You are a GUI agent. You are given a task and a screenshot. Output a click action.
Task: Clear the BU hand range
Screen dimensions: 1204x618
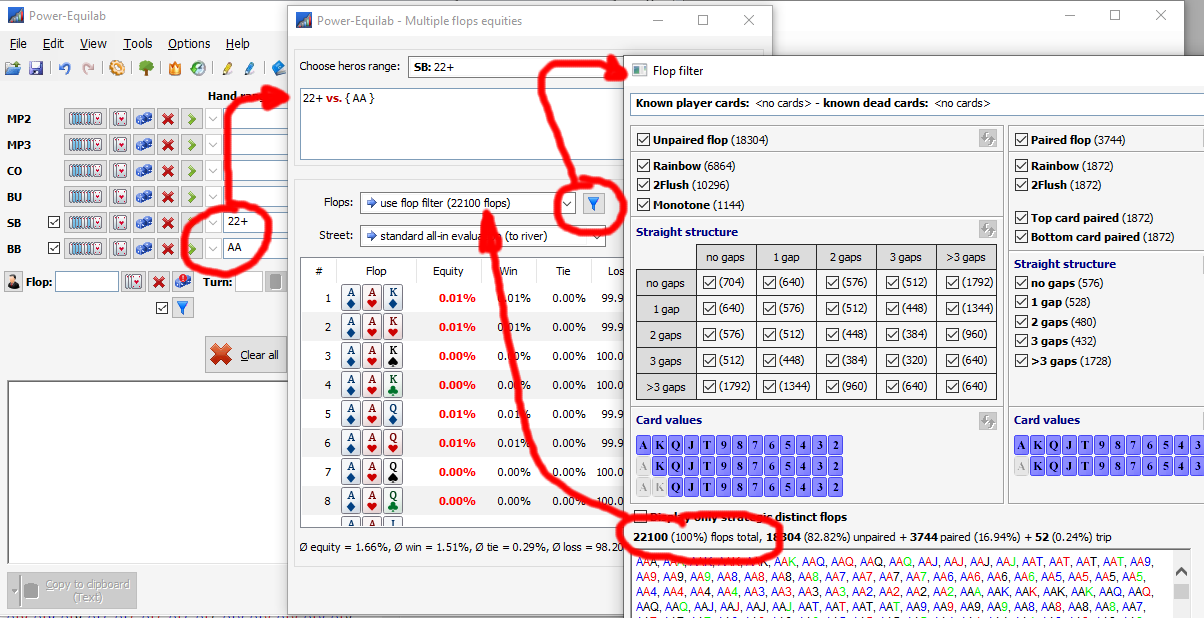click(168, 196)
